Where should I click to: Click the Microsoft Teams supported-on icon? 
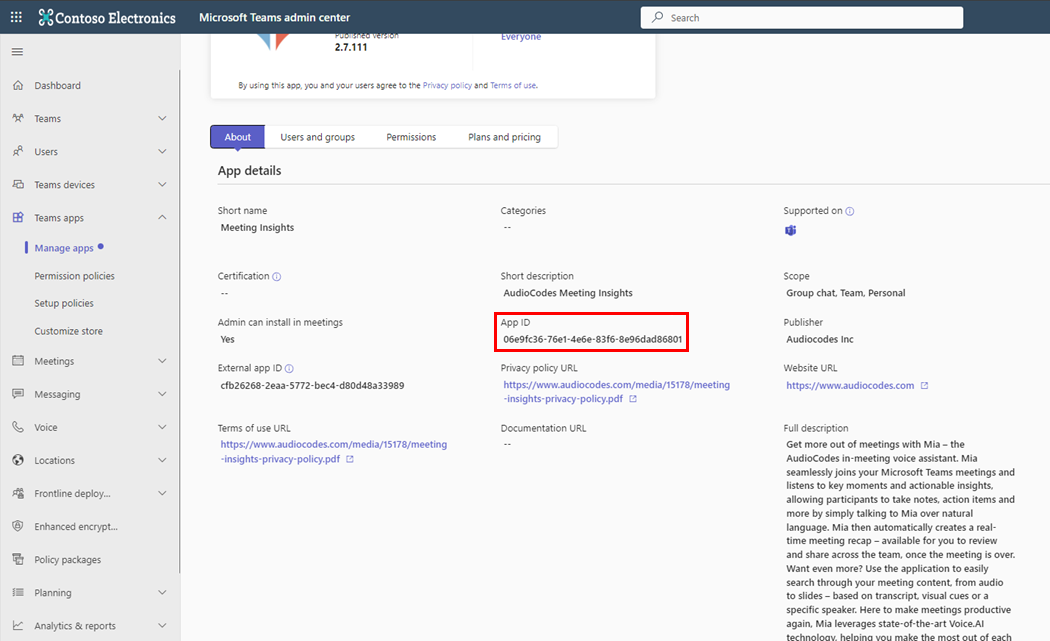point(791,231)
